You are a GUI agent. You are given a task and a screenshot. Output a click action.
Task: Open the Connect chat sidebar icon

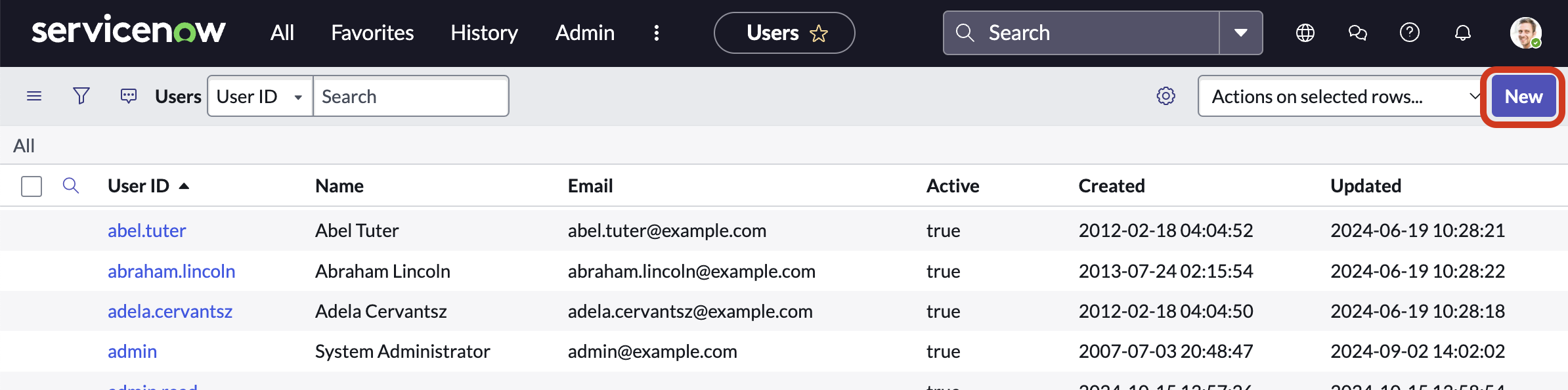(1357, 33)
